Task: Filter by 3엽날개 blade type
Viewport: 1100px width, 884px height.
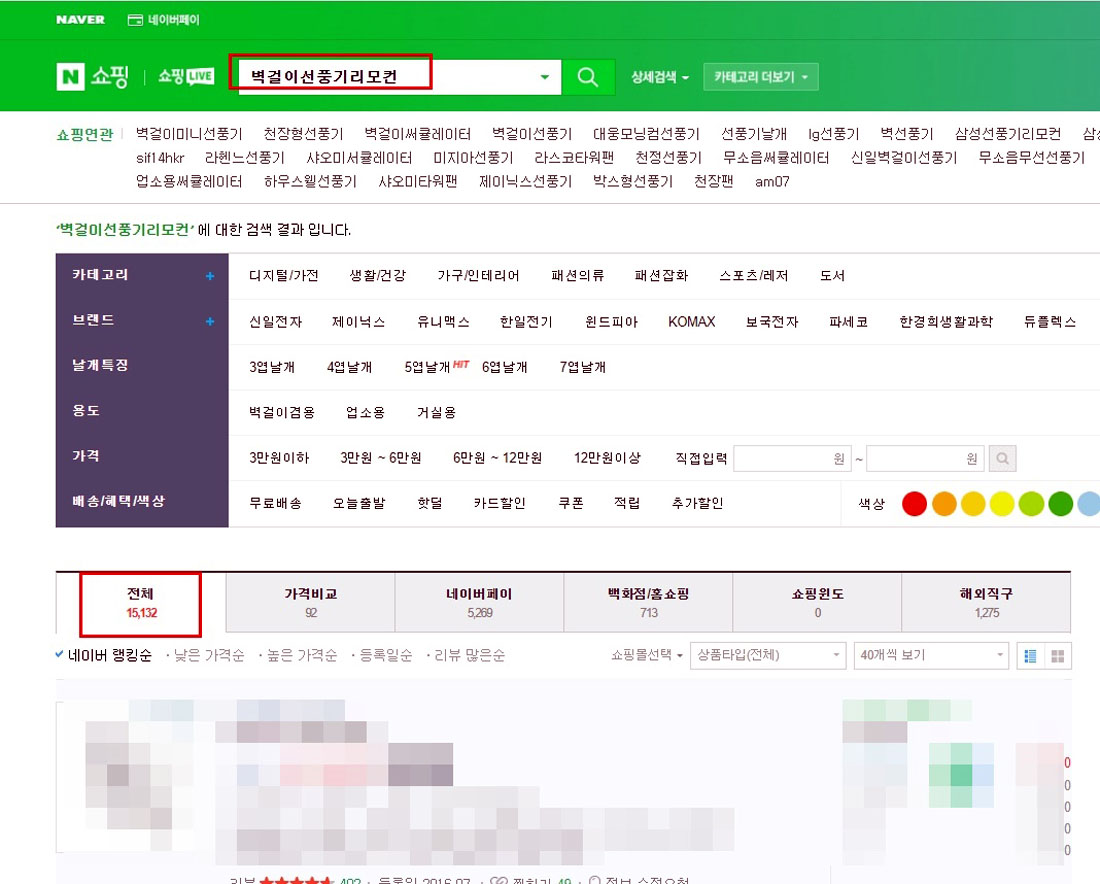Action: tap(272, 367)
